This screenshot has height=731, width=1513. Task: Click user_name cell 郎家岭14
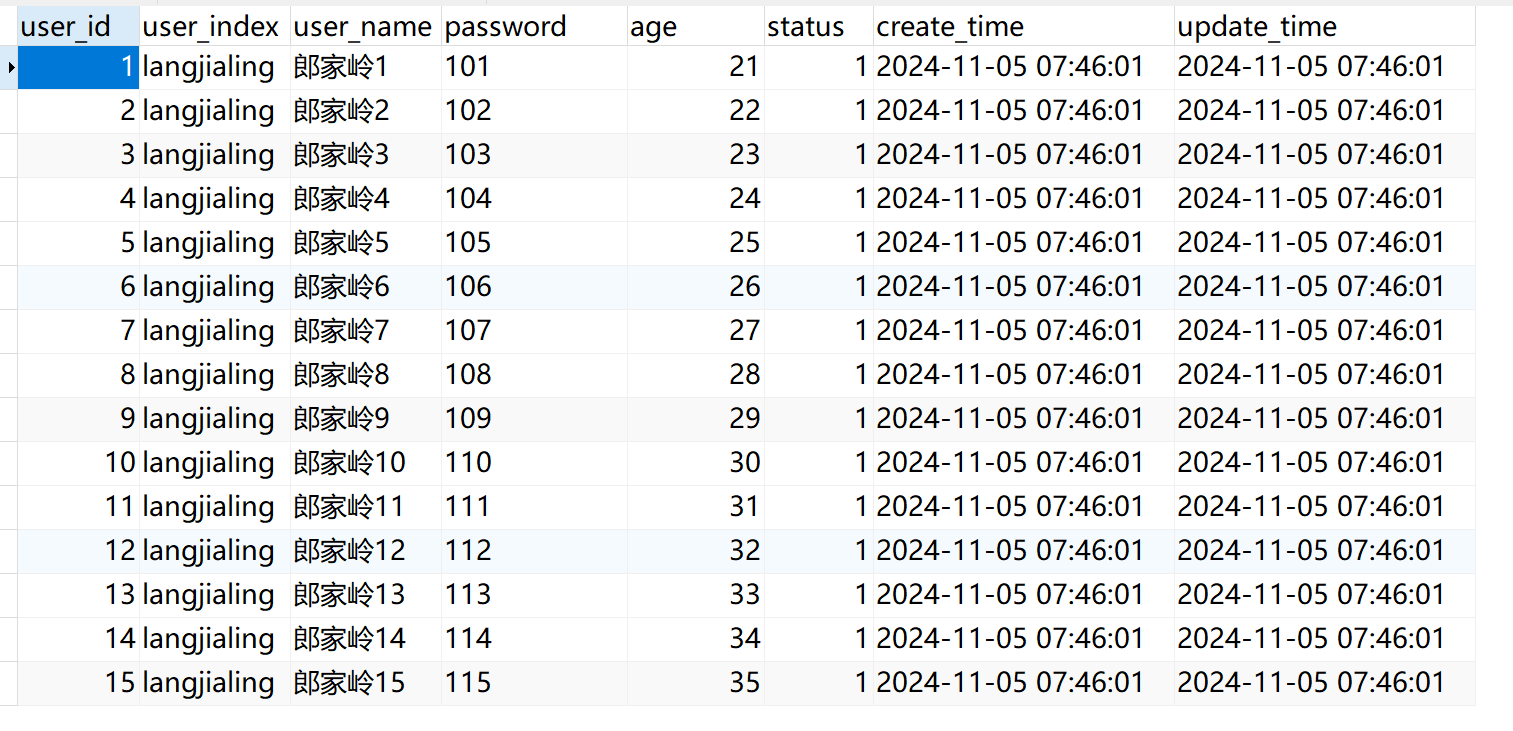[366, 639]
